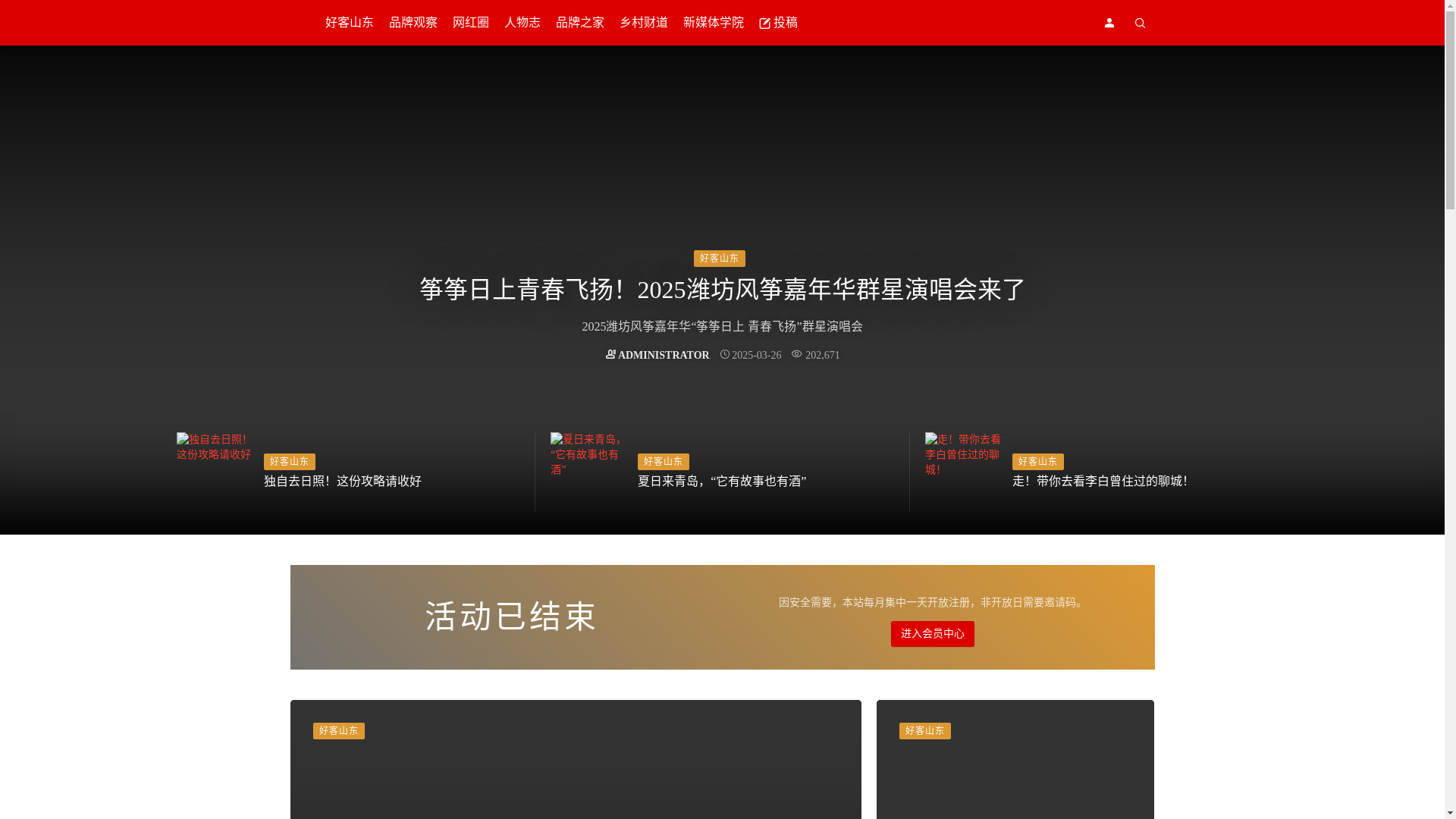Viewport: 1456px width, 819px height.
Task: Click 好客山东 tag above the headline
Action: pyautogui.click(x=719, y=259)
